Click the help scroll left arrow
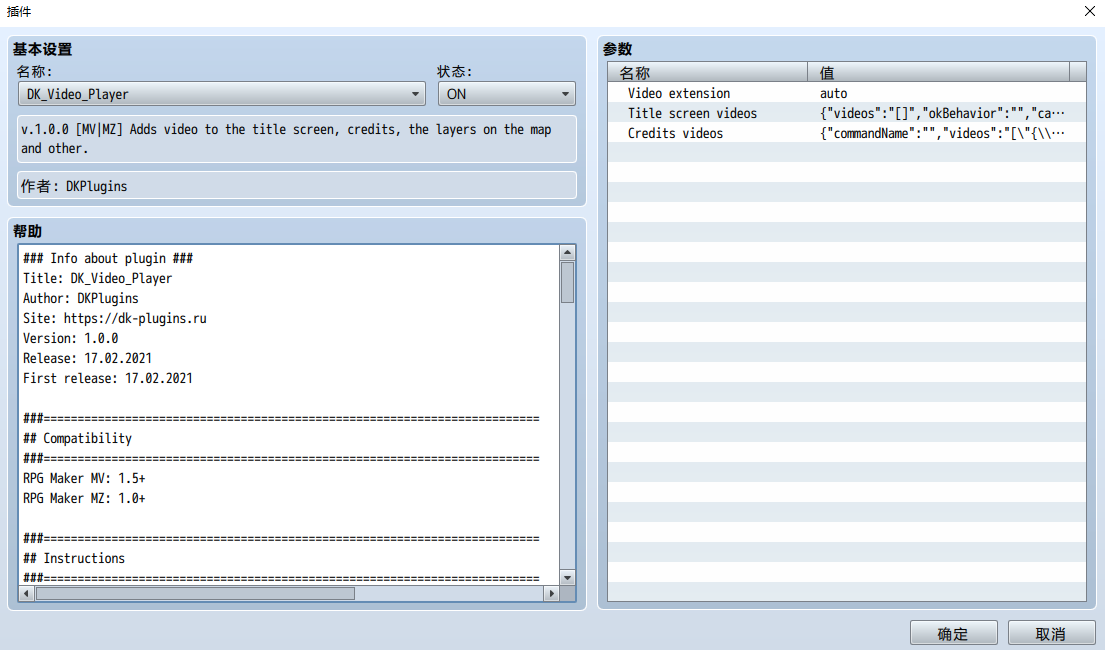The width and height of the screenshot is (1105, 650). coord(26,594)
